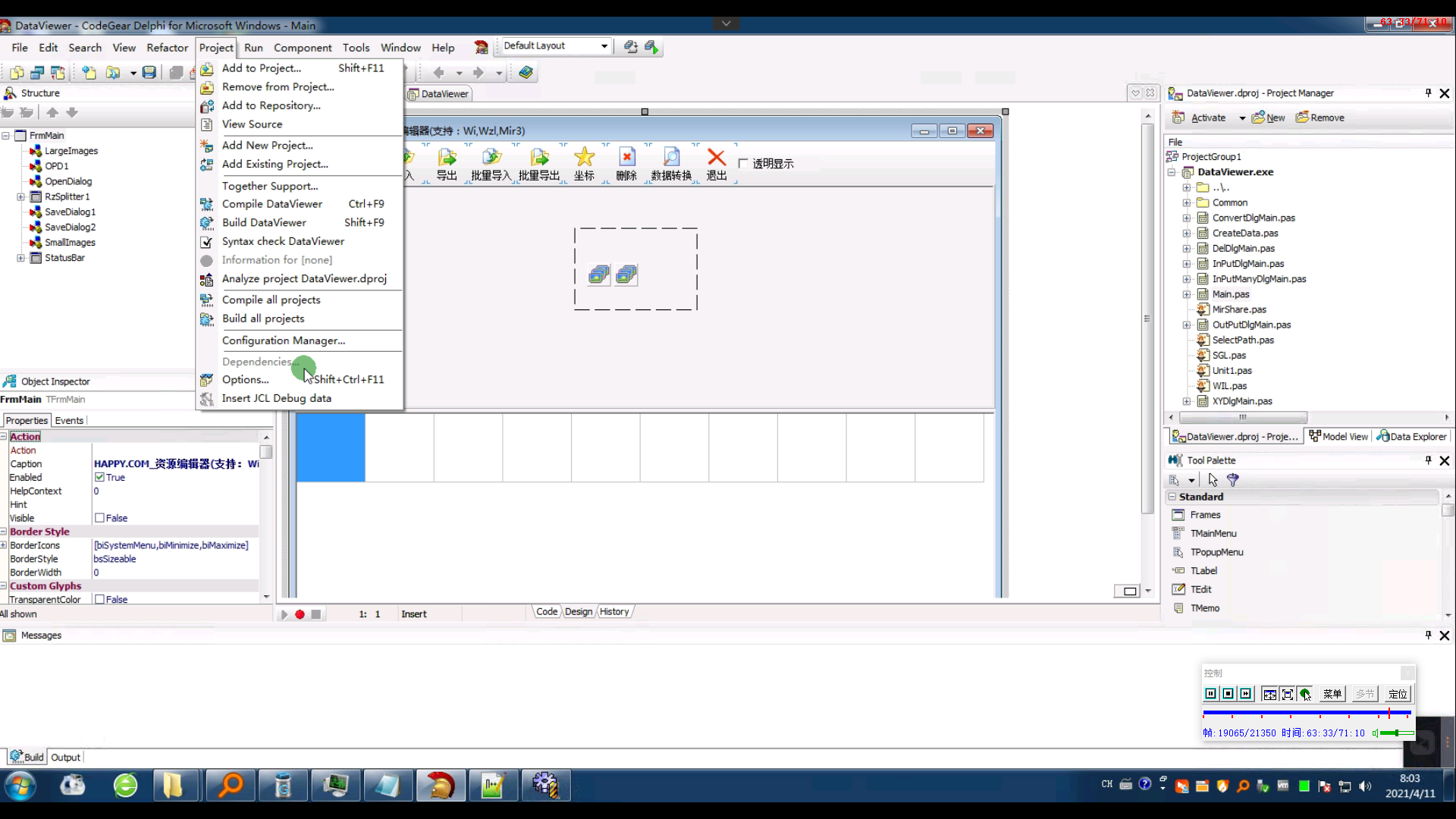The image size is (1456, 819).
Task: Click the Caption property value field
Action: (176, 464)
